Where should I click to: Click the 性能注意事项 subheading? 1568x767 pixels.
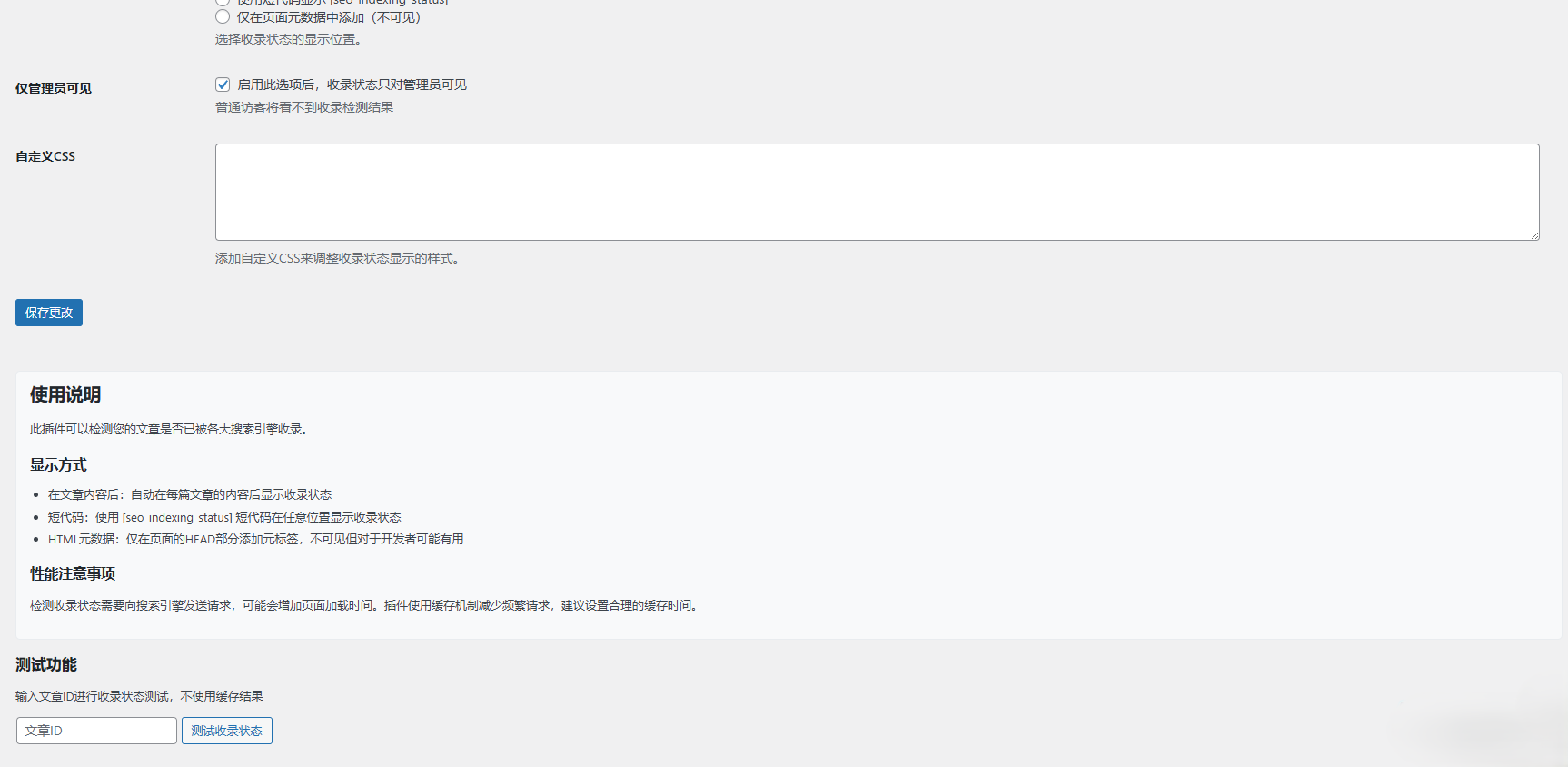coord(73,573)
